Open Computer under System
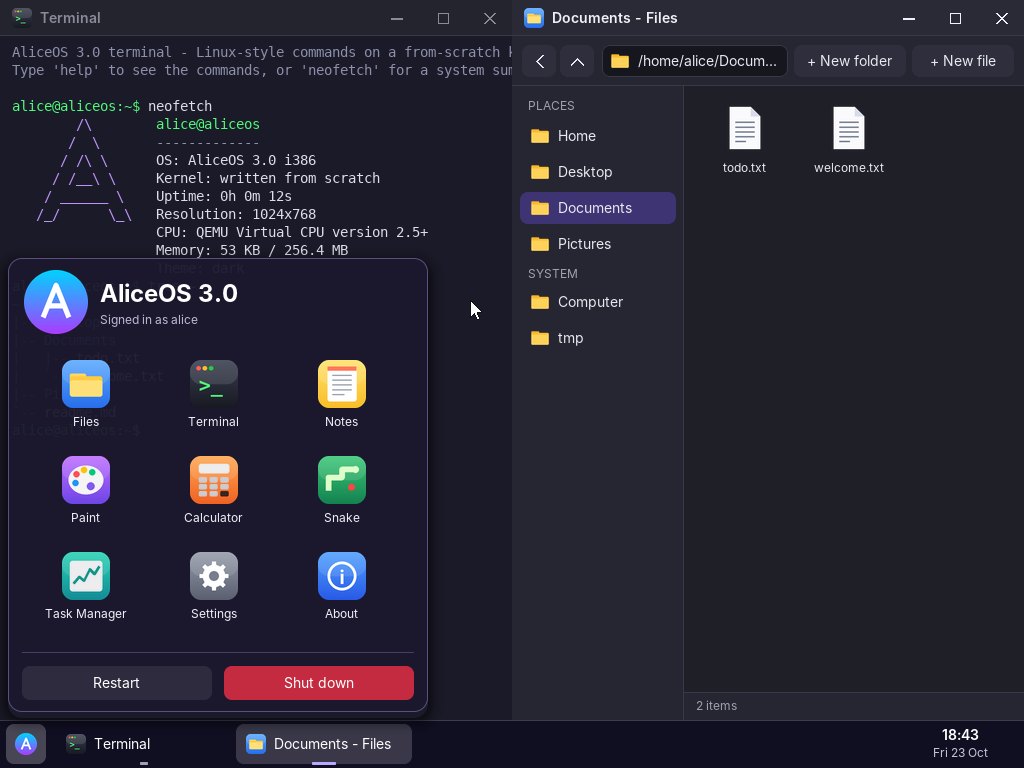This screenshot has height=768, width=1024. point(598,302)
